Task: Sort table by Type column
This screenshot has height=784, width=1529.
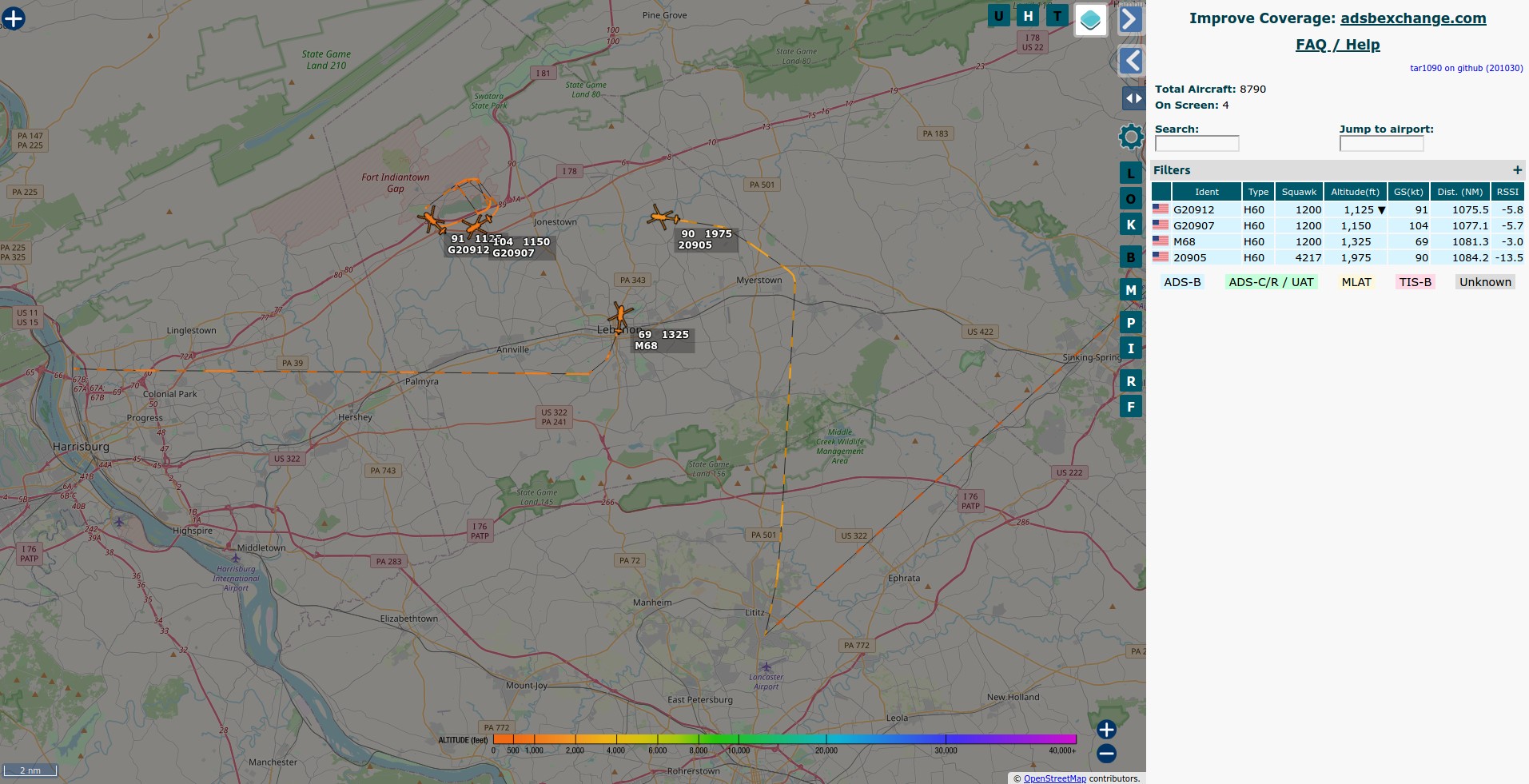Action: point(1258,192)
